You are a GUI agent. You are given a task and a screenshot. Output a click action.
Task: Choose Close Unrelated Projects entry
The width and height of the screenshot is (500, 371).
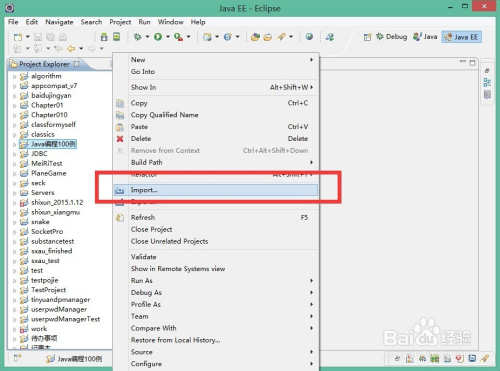[216, 241]
